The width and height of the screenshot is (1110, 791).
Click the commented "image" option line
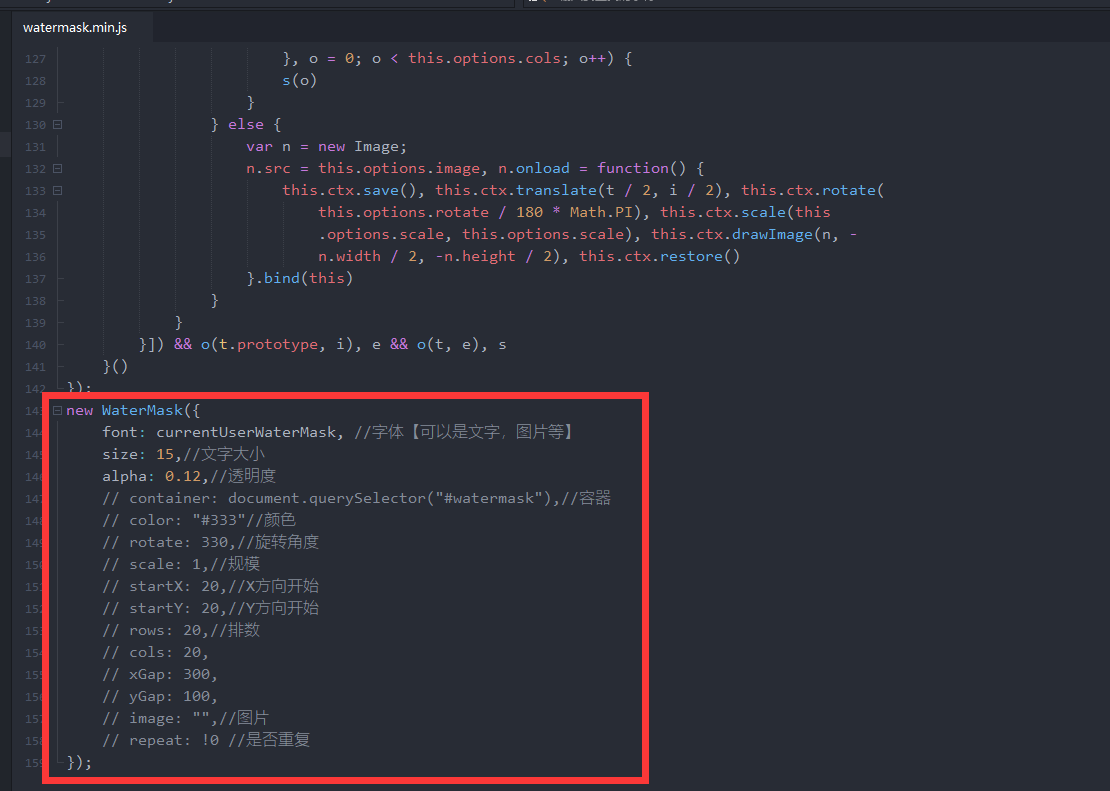point(185,717)
